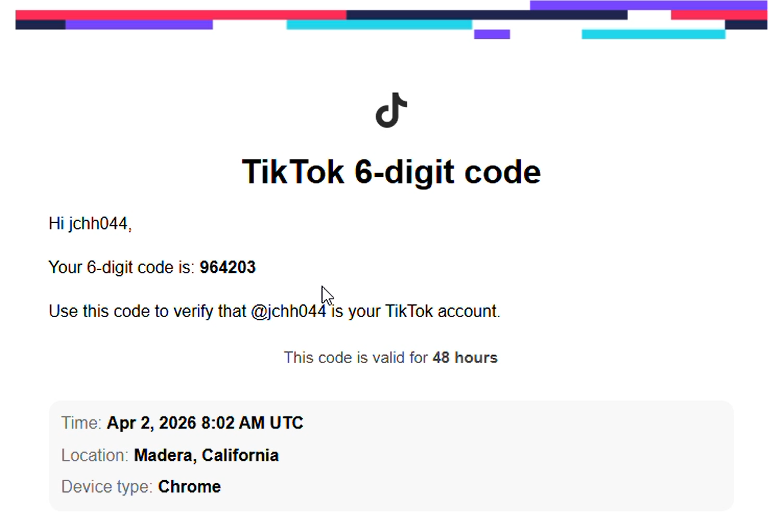Click the purple banner stripe on the left
This screenshot has width=771, height=515.
click(x=138, y=24)
